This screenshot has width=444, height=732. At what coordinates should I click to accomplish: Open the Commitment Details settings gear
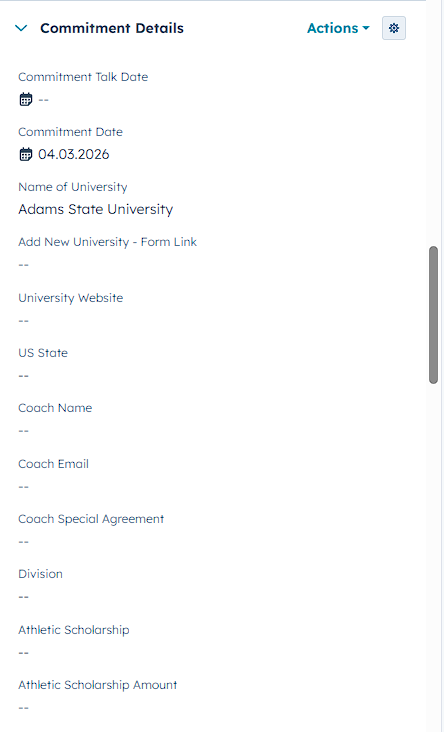pos(394,28)
